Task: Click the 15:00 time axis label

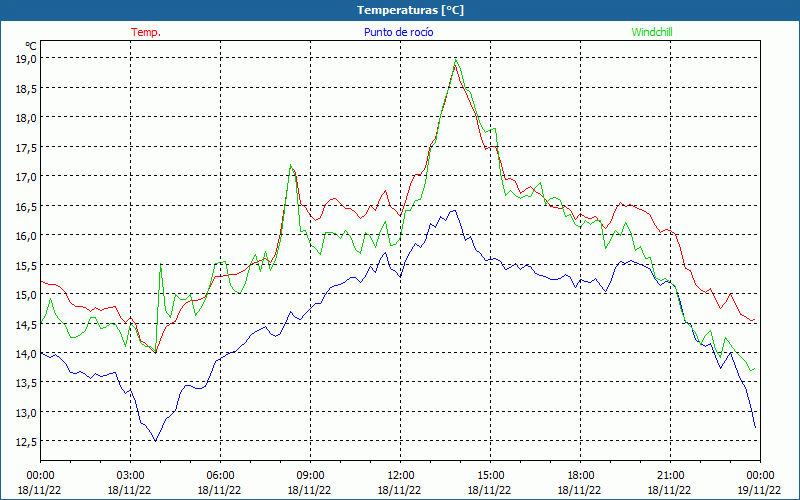Action: point(490,476)
